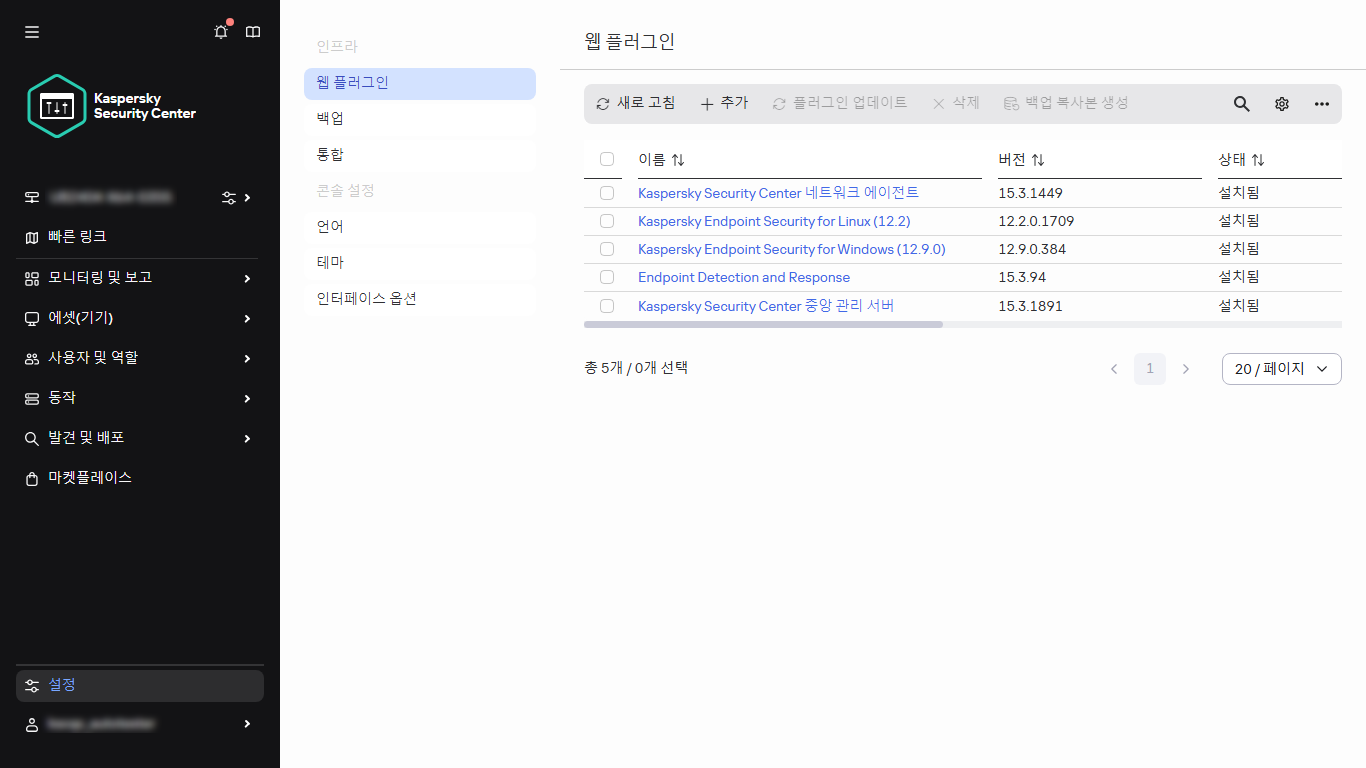Open the hamburger navigation menu
The width and height of the screenshot is (1366, 768).
click(31, 31)
